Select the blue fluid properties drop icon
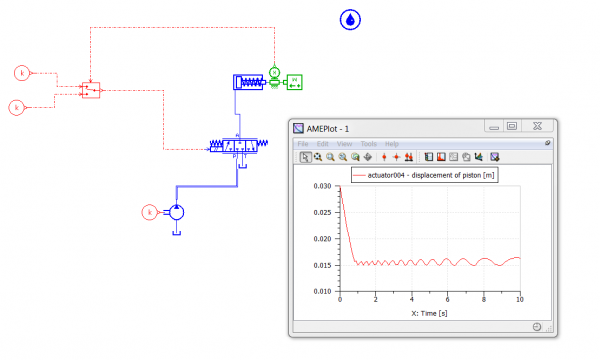 click(350, 20)
